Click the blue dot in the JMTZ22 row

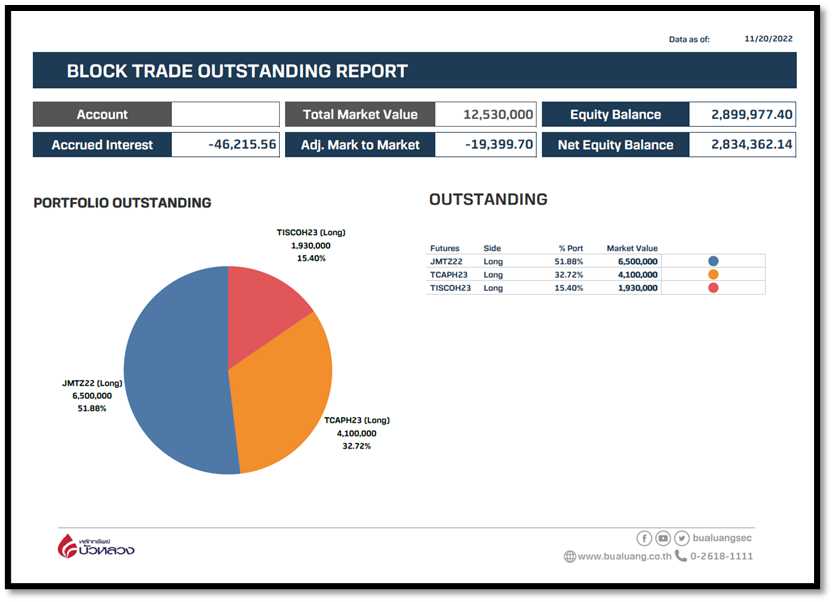[713, 261]
